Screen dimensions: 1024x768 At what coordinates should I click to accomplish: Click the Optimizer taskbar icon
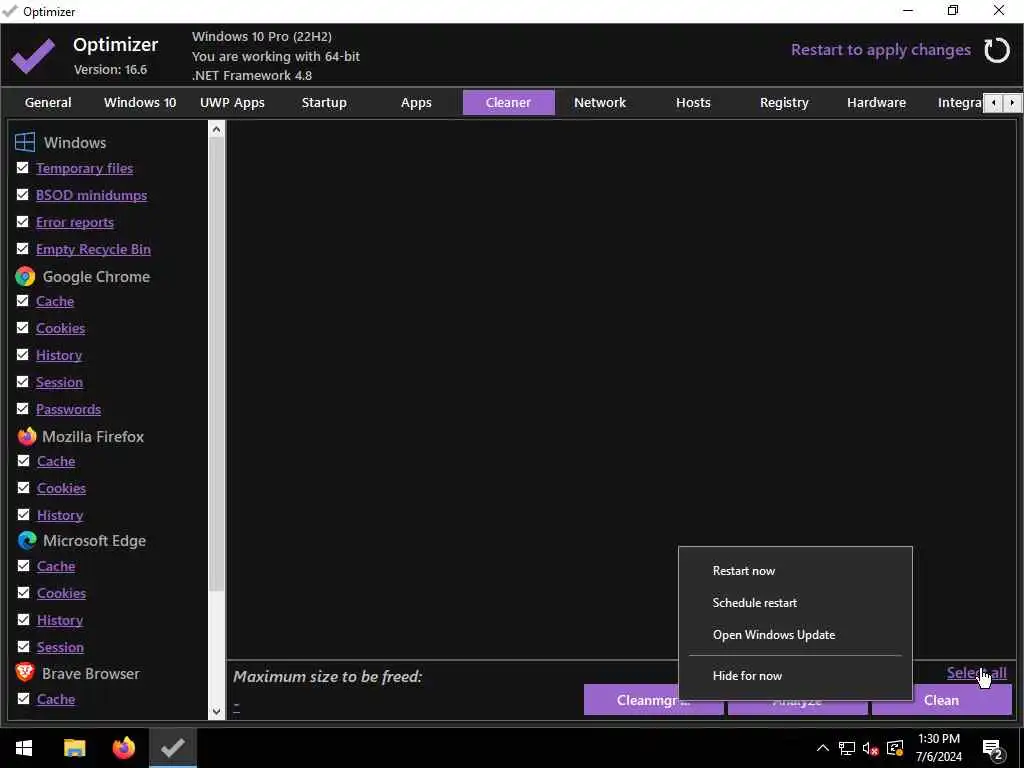pos(172,748)
